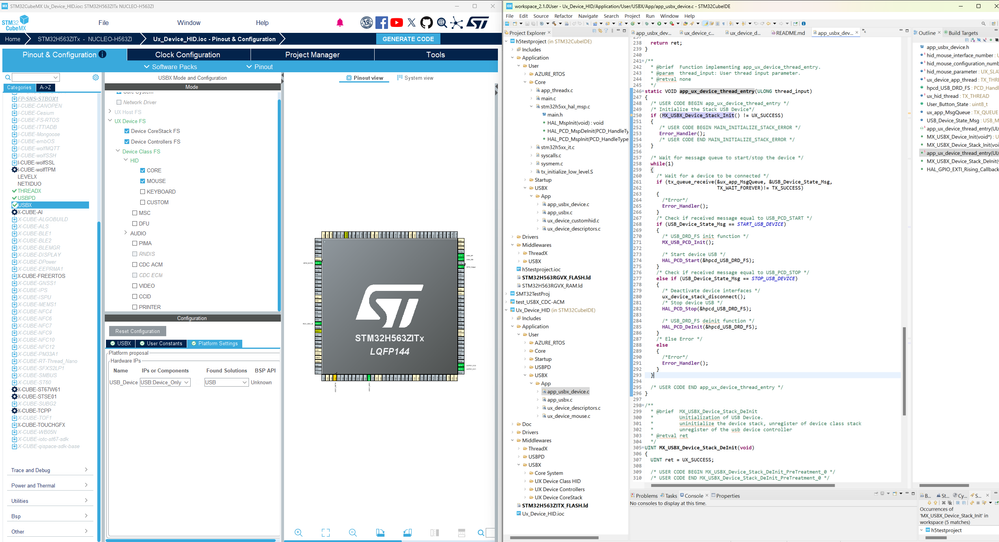This screenshot has width=999, height=542.
Task: Switch to System view in CubeMX
Action: click(x=415, y=78)
